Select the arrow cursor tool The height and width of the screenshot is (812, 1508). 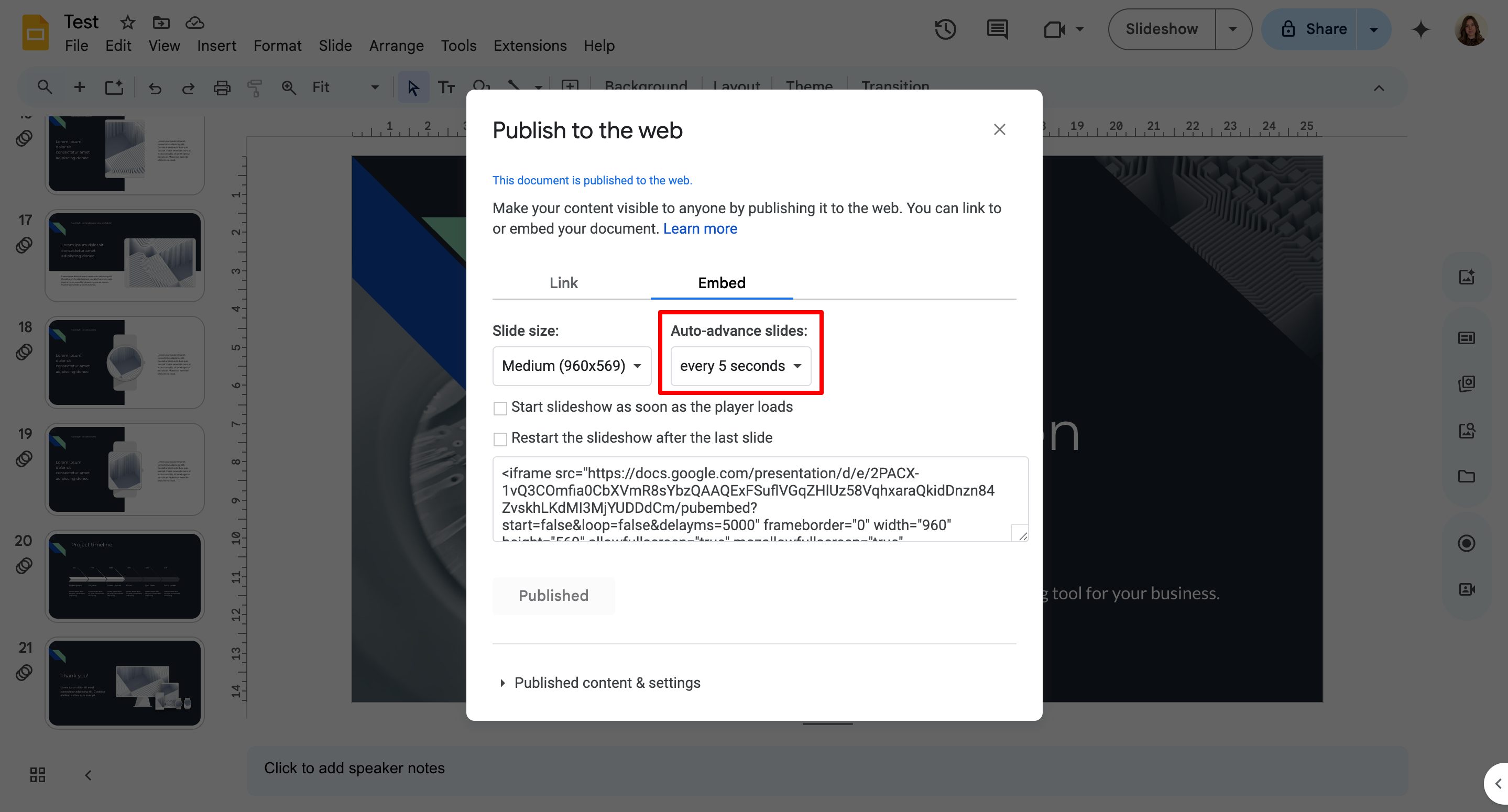click(413, 88)
